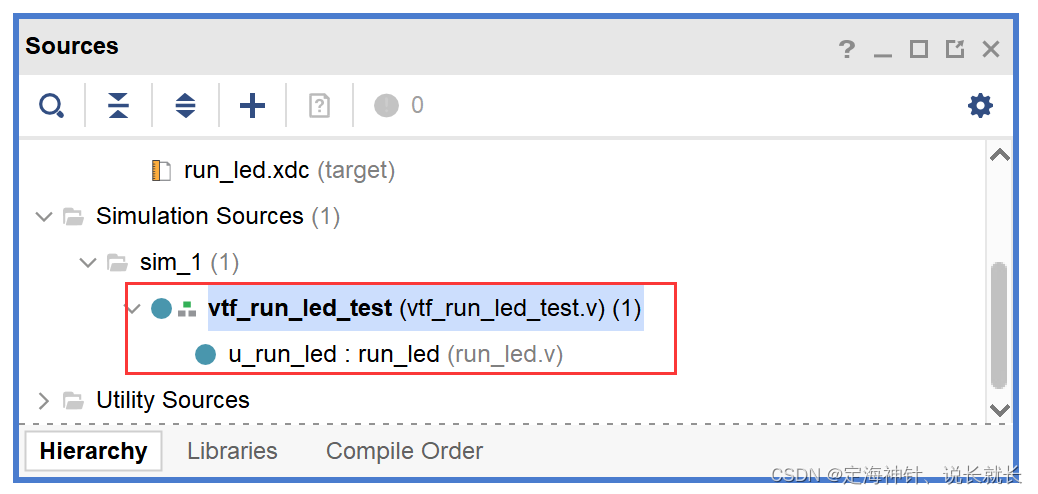Click the Search sources magnifier icon
Viewport: 1038px width, 494px height.
click(x=51, y=105)
